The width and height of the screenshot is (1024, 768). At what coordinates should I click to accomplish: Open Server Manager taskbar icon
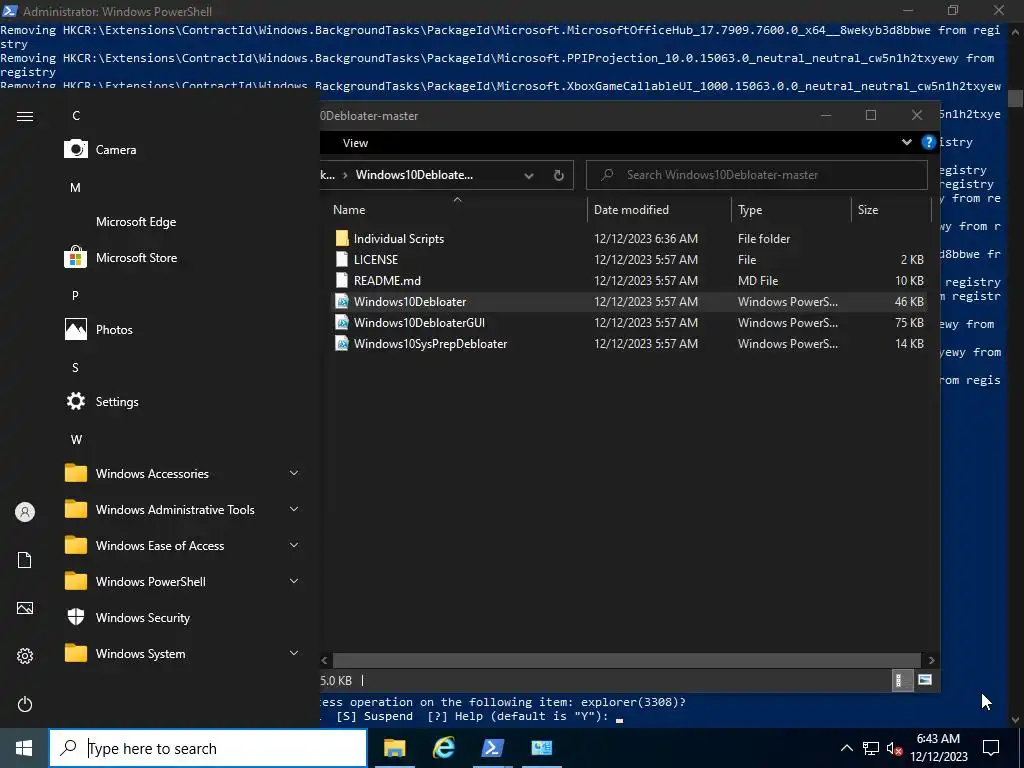pyautogui.click(x=541, y=748)
